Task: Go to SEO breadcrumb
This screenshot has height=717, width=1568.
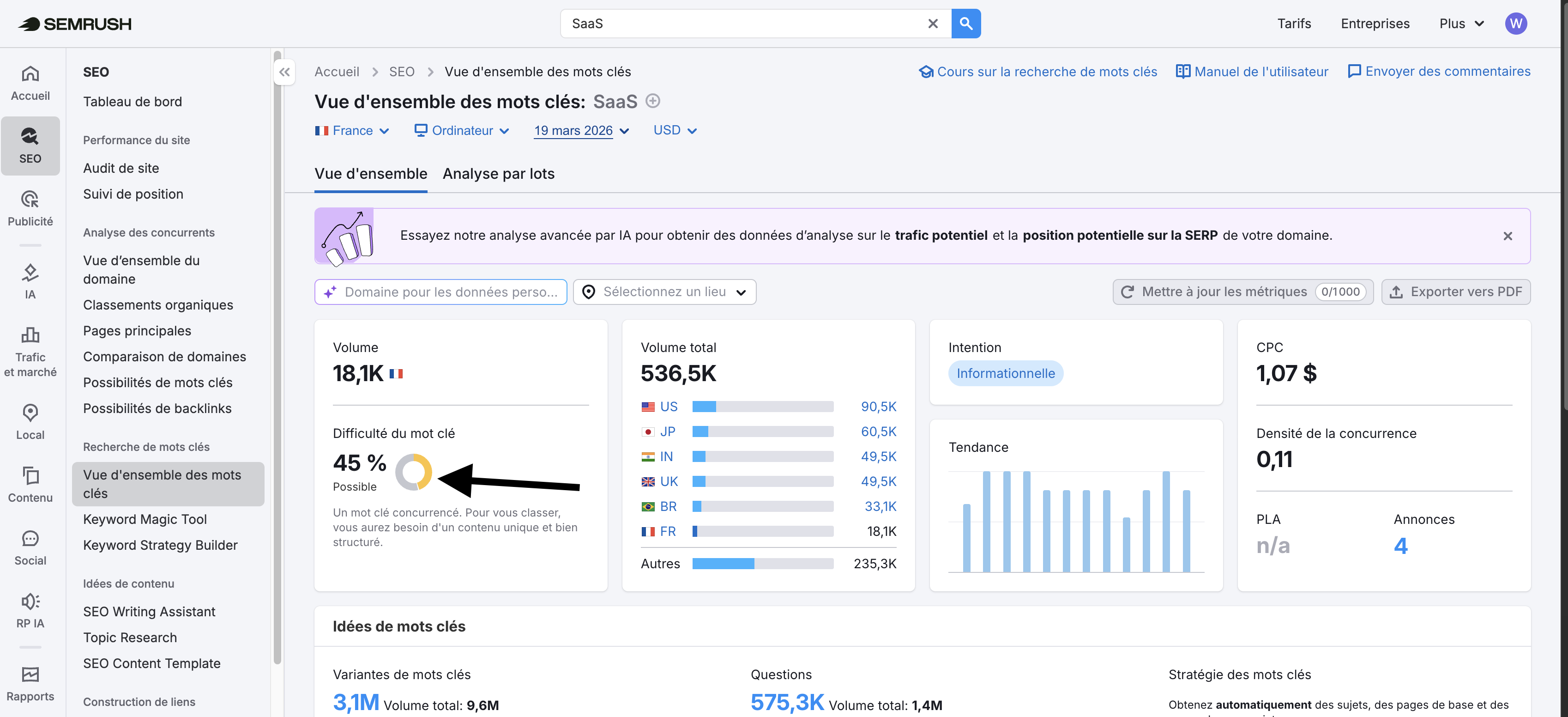Action: [402, 72]
